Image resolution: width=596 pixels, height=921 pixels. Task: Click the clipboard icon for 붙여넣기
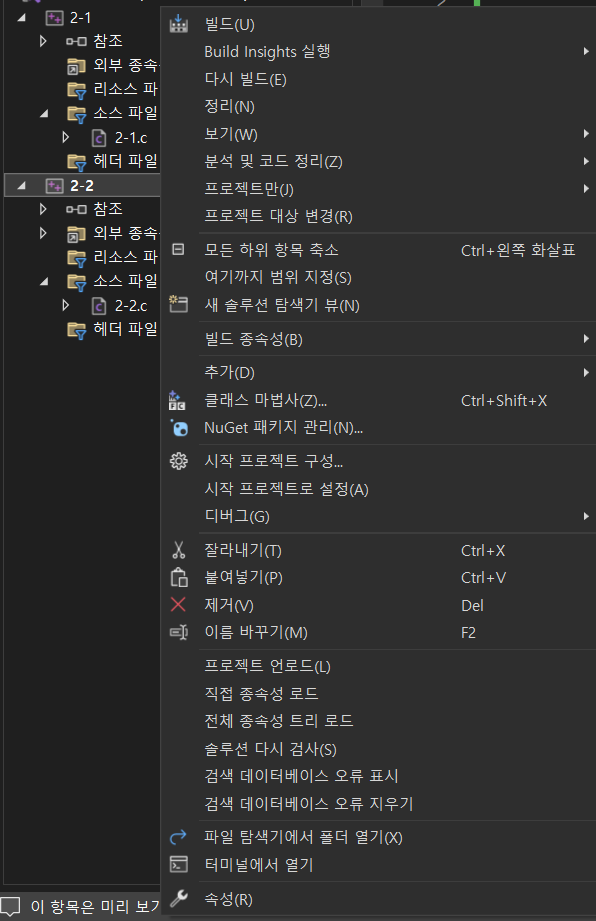point(179,577)
